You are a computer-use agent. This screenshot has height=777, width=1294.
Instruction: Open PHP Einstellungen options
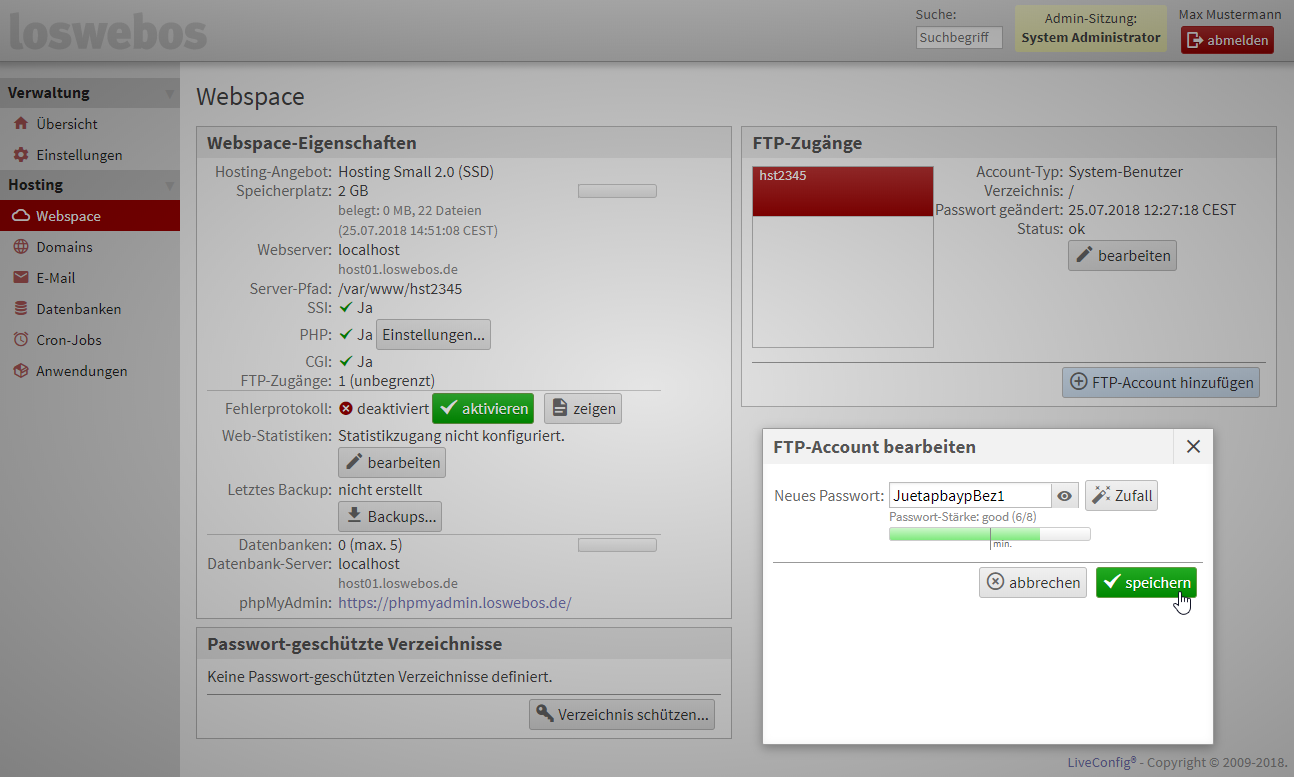coord(433,335)
